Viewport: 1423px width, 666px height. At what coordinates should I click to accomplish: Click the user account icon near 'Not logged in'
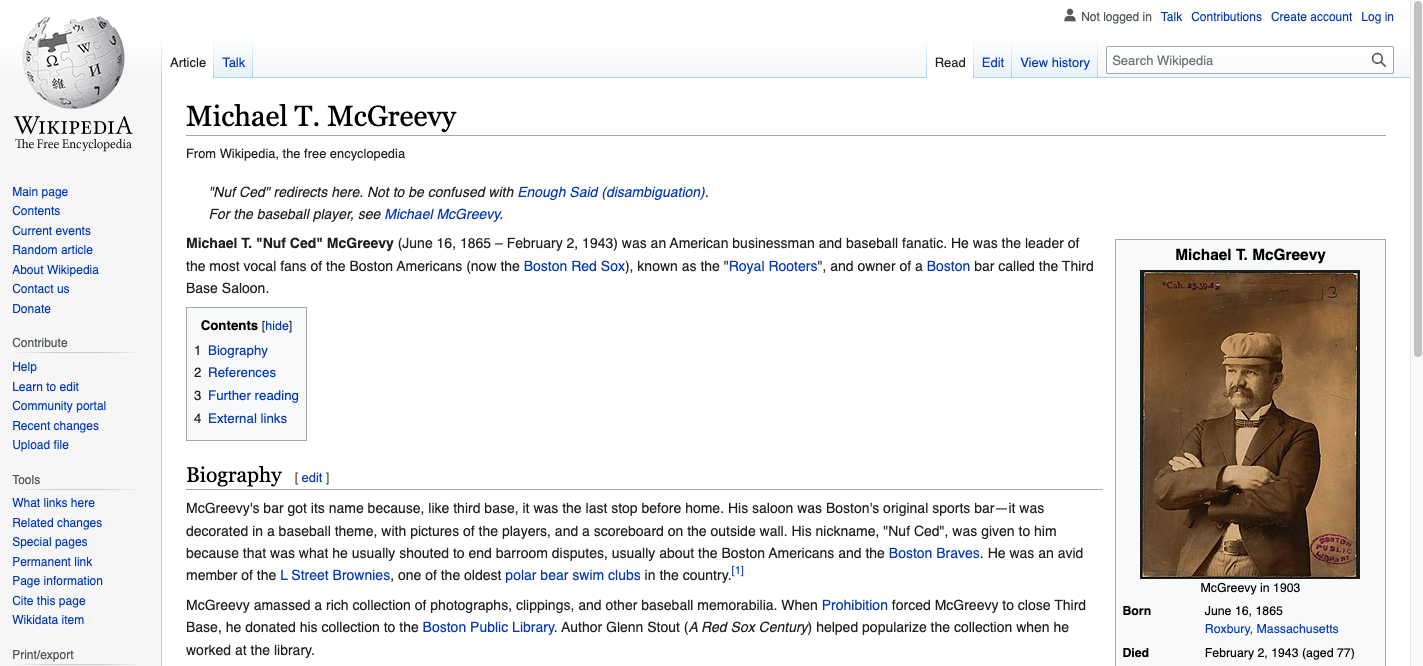point(1068,16)
